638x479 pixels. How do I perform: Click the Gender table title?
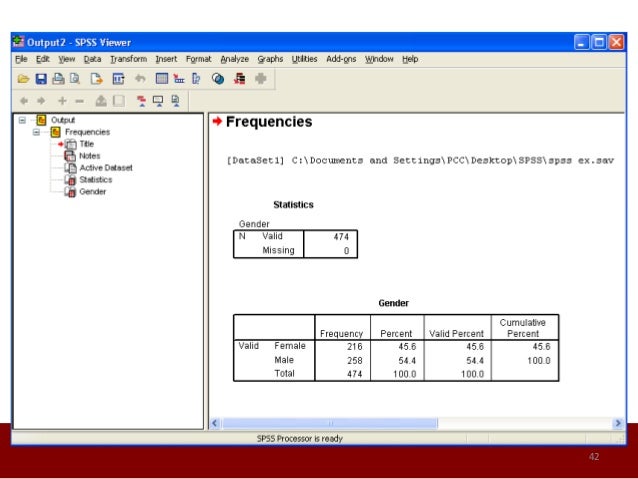click(x=393, y=303)
